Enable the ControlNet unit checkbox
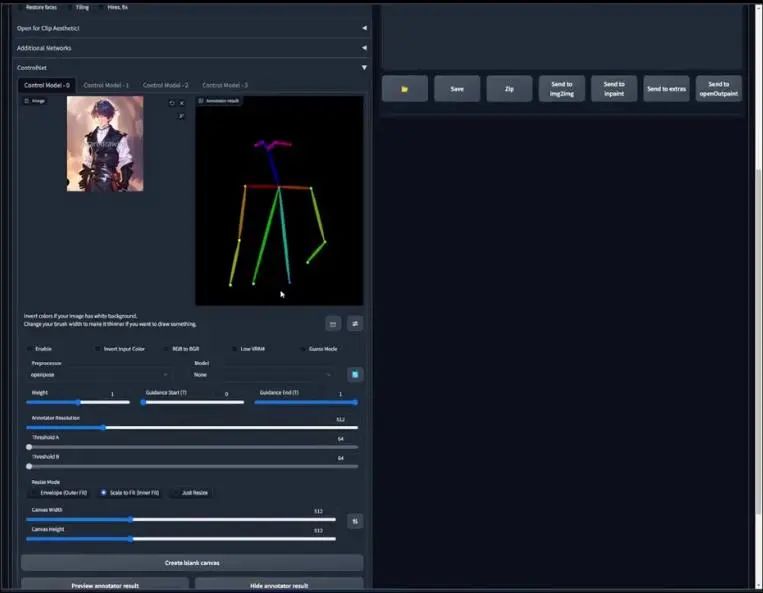 point(30,349)
